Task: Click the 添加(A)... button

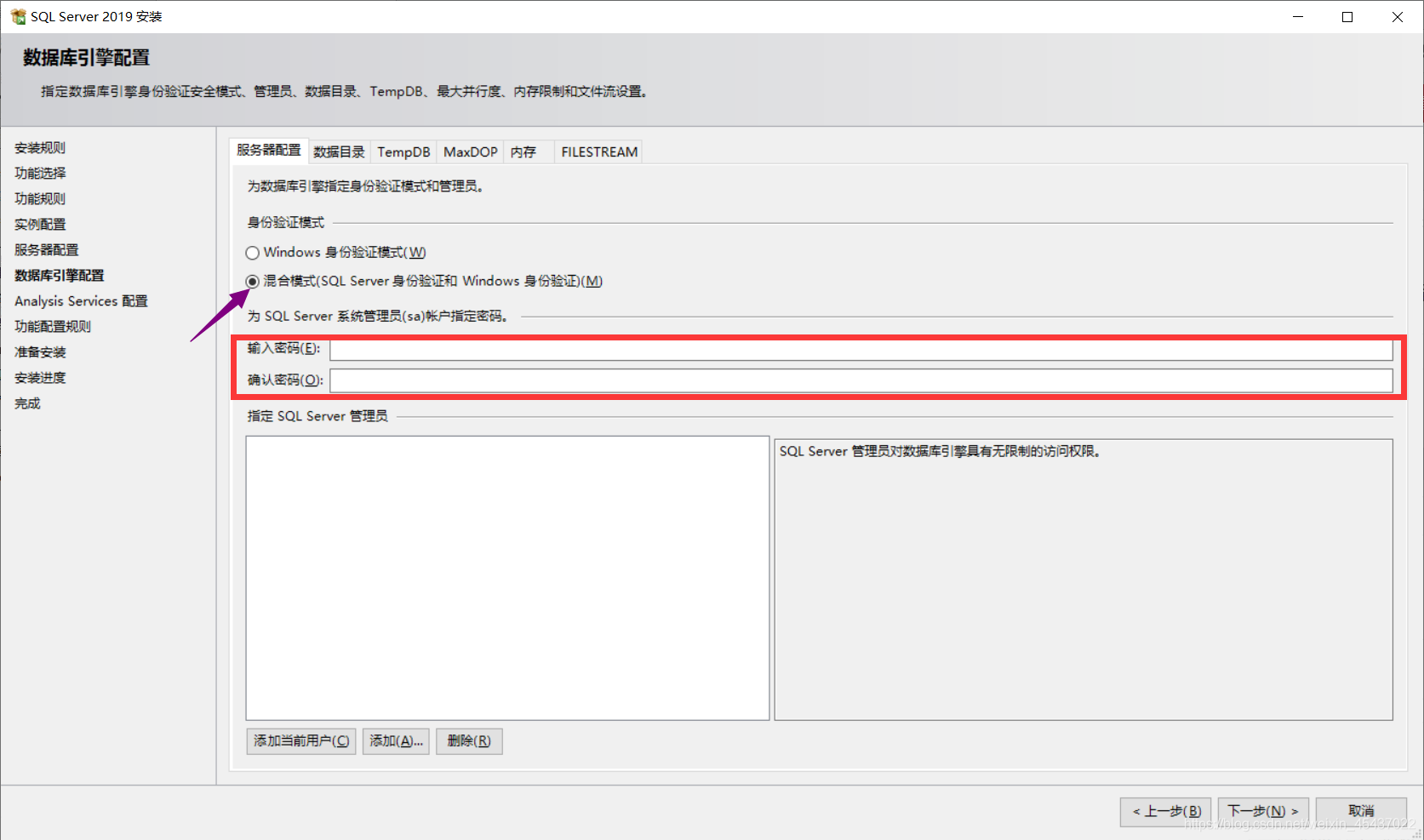Action: [396, 741]
